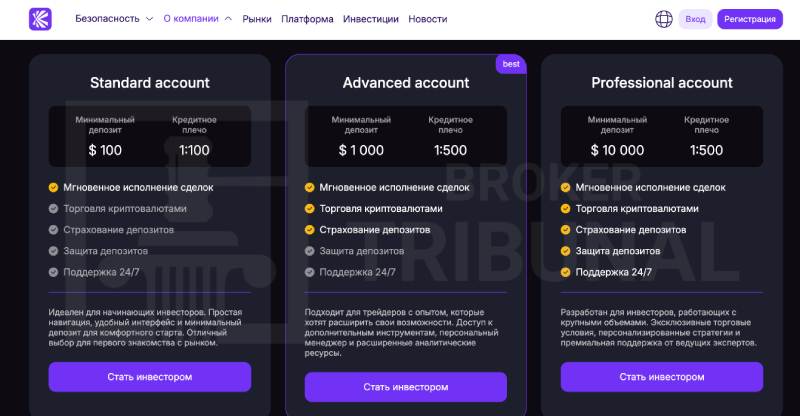The height and width of the screenshot is (416, 800).
Task: Click the purple company logo icon
Action: pos(40,19)
